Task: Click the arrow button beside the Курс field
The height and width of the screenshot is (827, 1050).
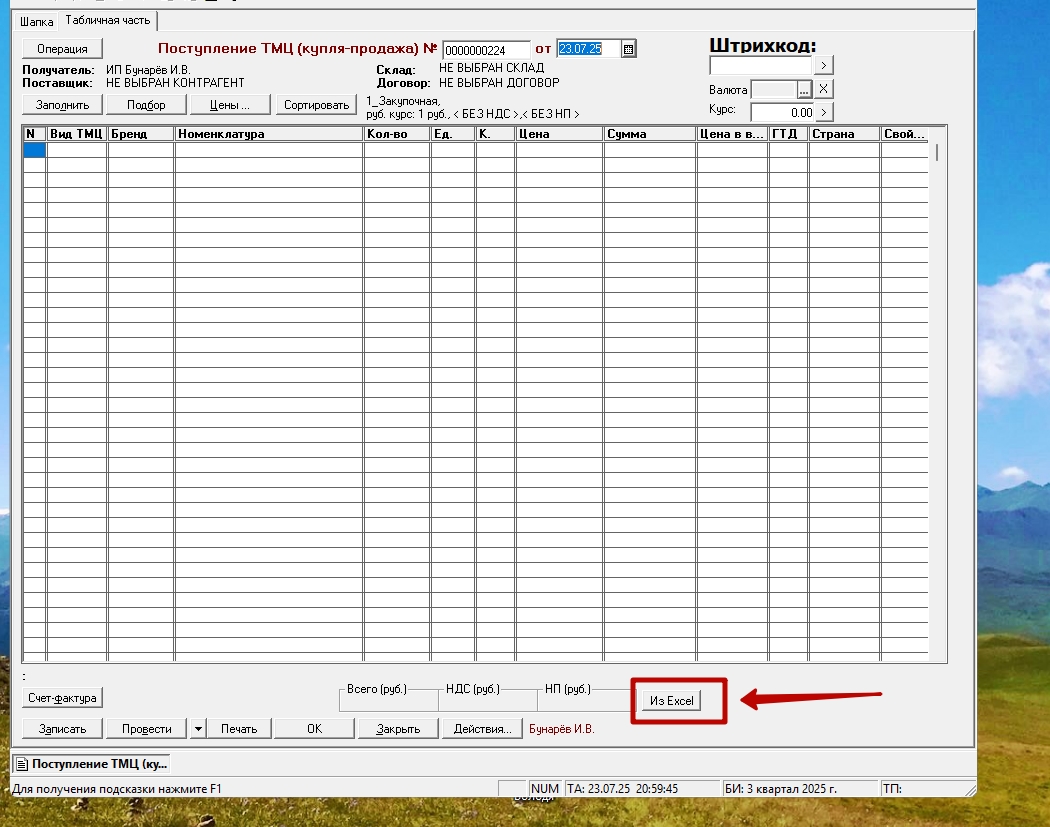Action: [824, 112]
